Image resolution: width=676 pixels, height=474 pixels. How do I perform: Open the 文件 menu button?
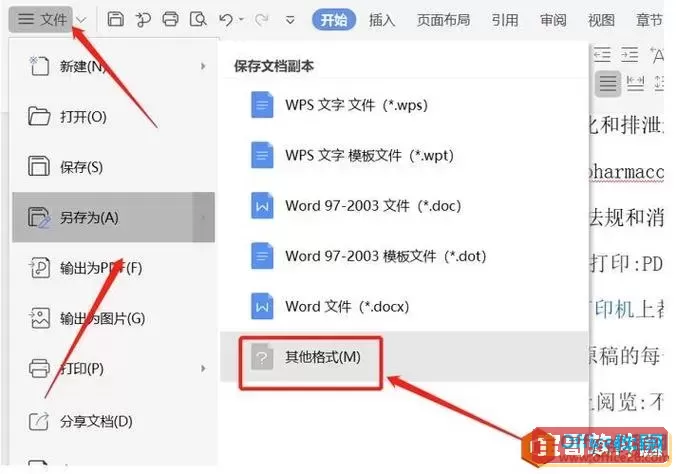(x=41, y=19)
